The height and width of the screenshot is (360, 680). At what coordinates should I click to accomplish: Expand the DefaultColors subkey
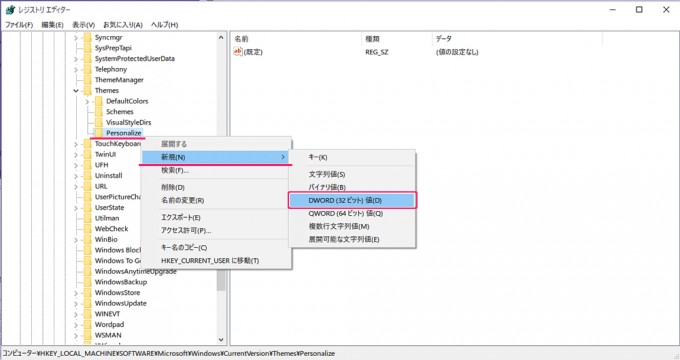click(x=87, y=101)
